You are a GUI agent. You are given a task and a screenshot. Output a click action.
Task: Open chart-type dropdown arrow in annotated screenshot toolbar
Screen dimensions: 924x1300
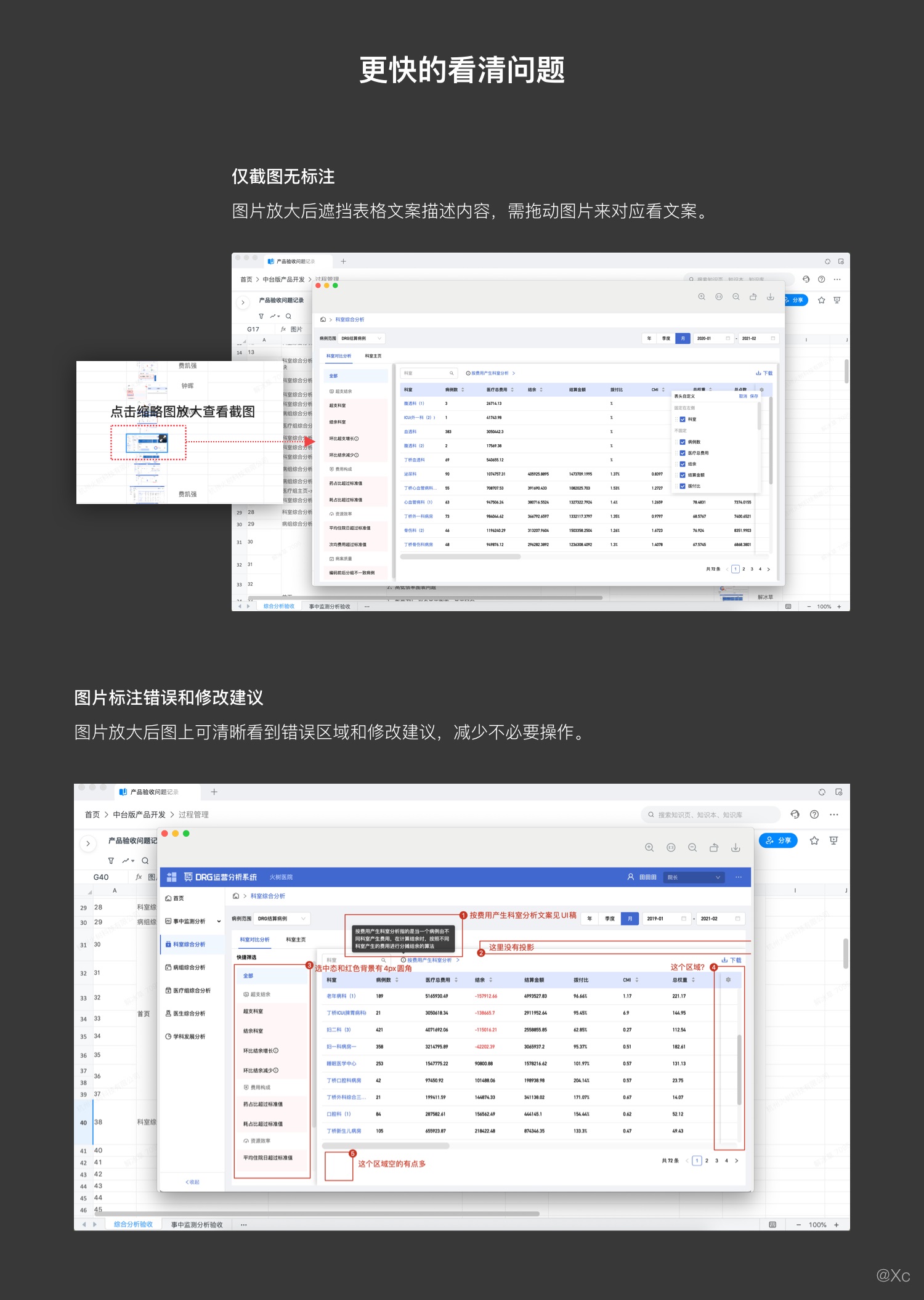133,861
